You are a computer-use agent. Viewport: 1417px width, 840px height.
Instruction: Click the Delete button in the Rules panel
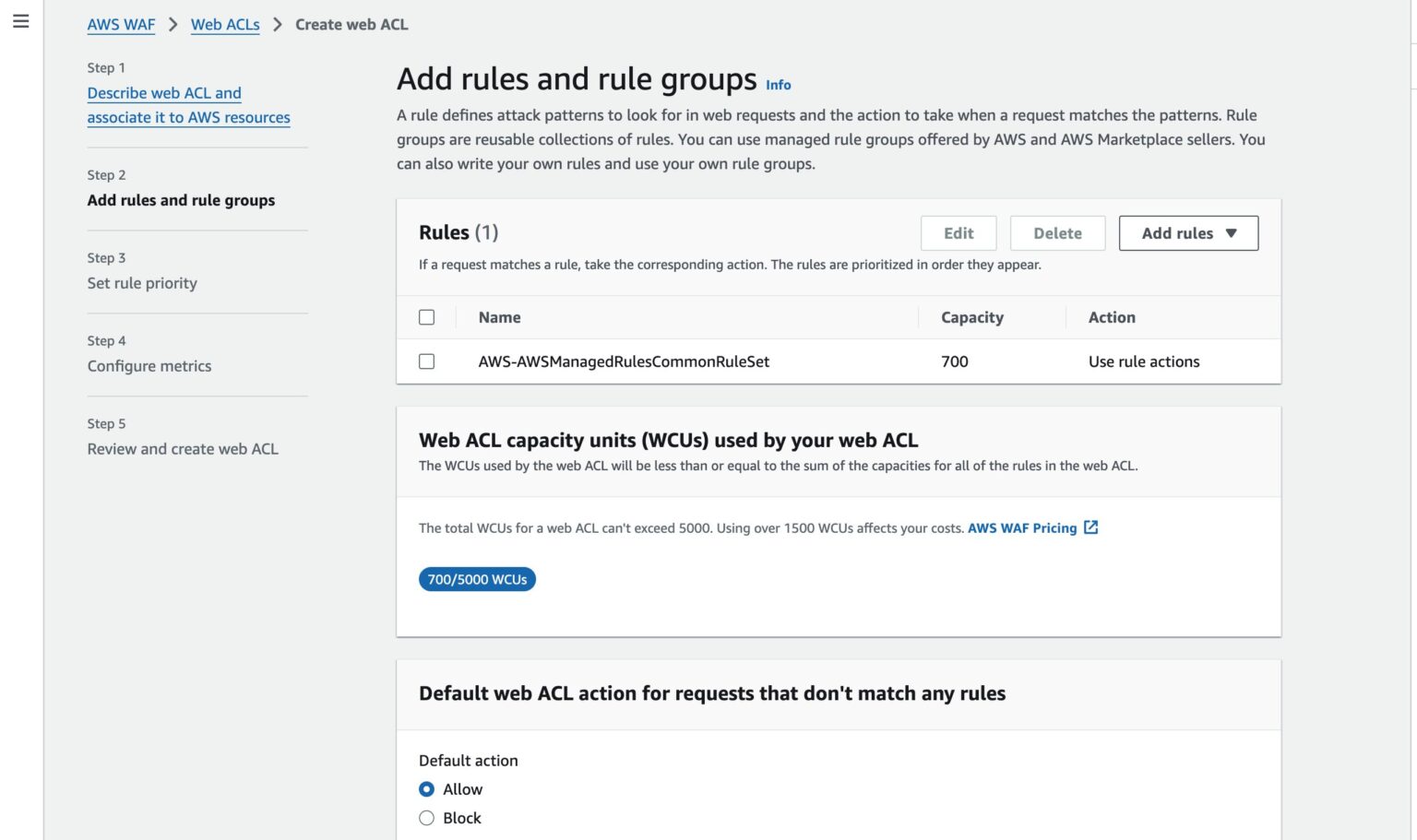1057,232
